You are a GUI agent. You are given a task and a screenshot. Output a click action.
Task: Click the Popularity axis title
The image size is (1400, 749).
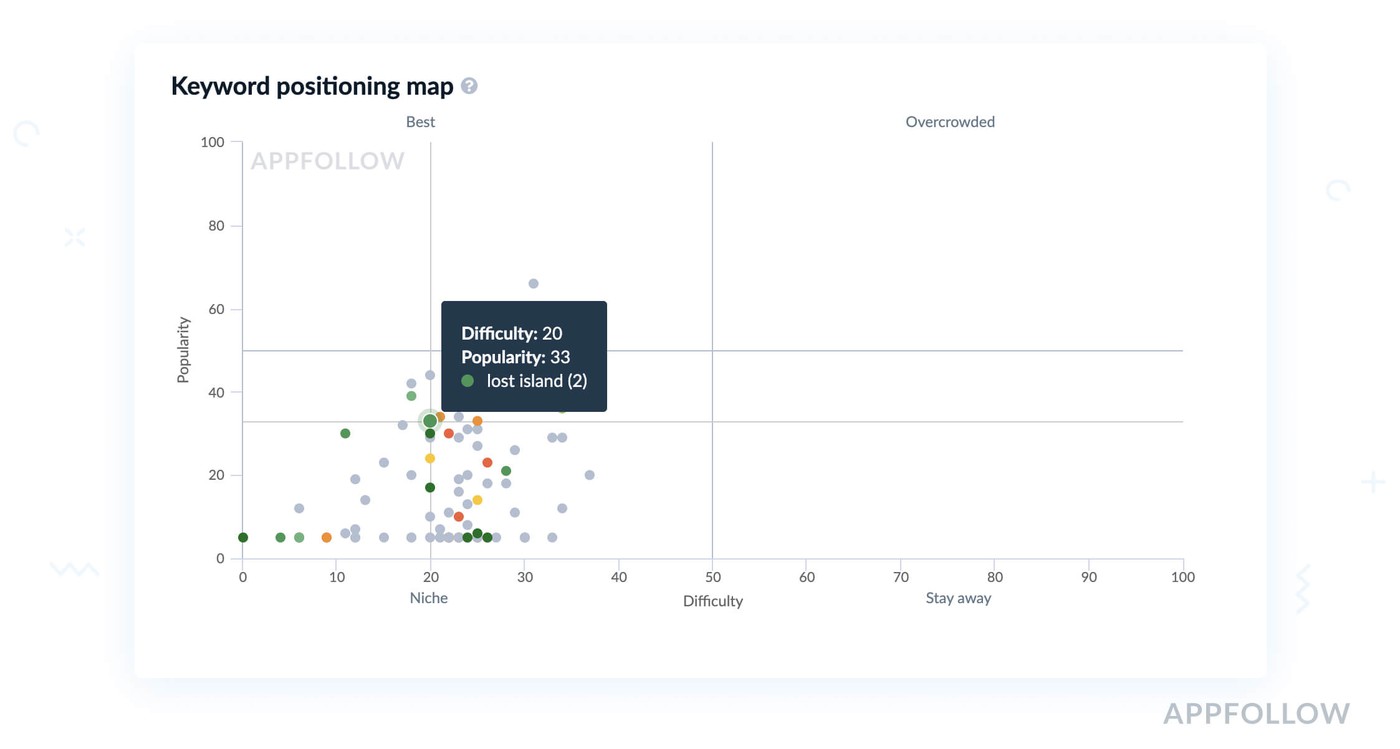[184, 350]
